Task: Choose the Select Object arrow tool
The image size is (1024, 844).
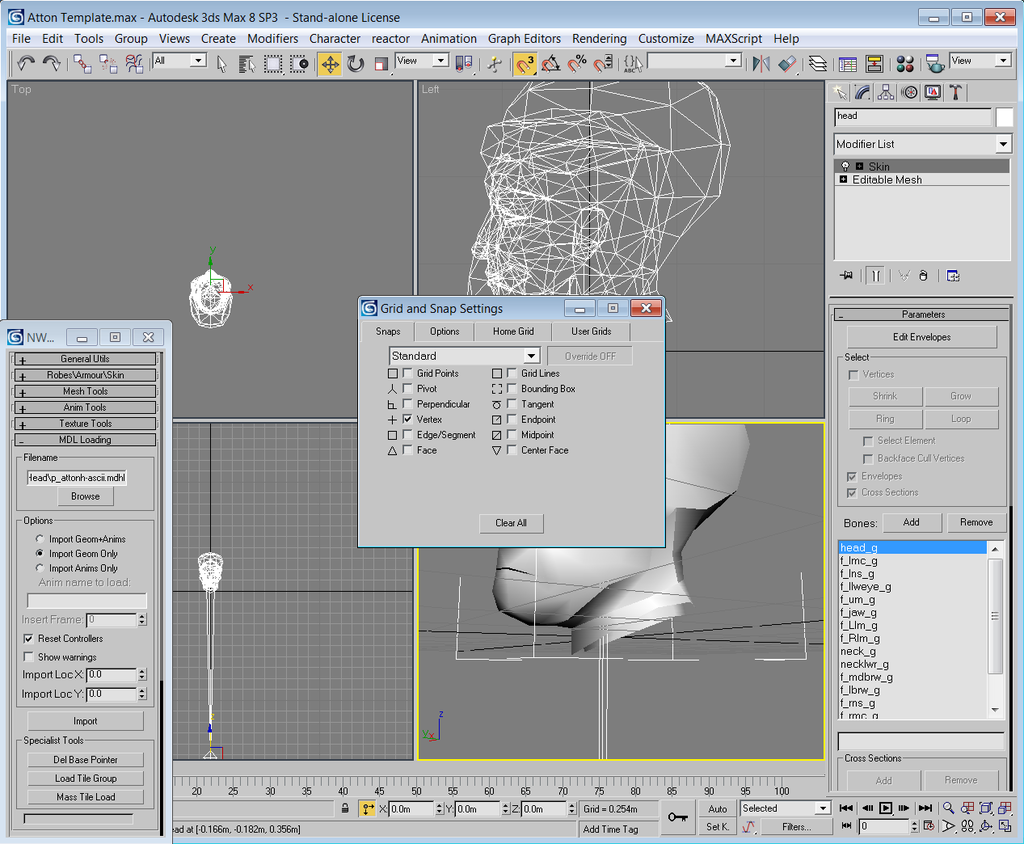Action: click(221, 63)
